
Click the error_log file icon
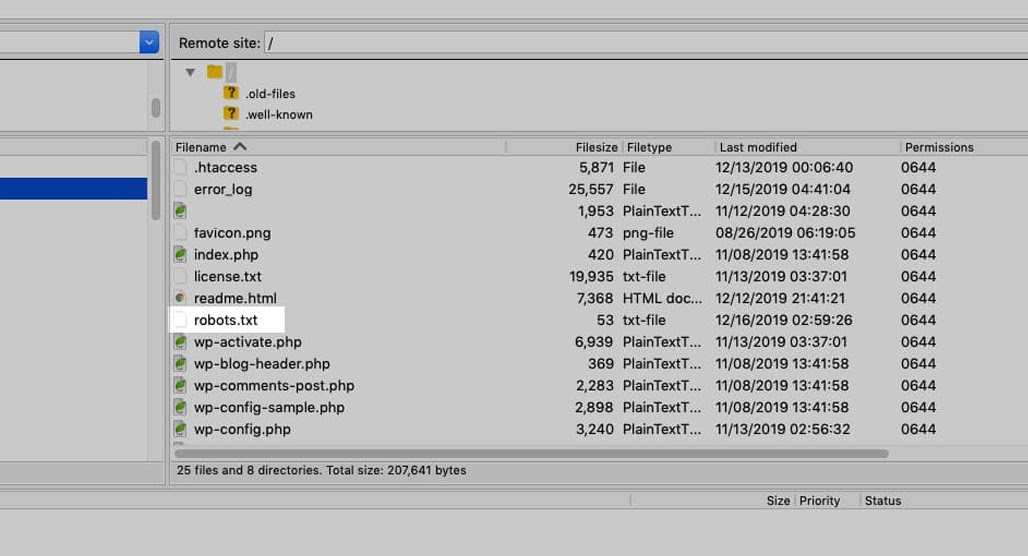[180, 189]
